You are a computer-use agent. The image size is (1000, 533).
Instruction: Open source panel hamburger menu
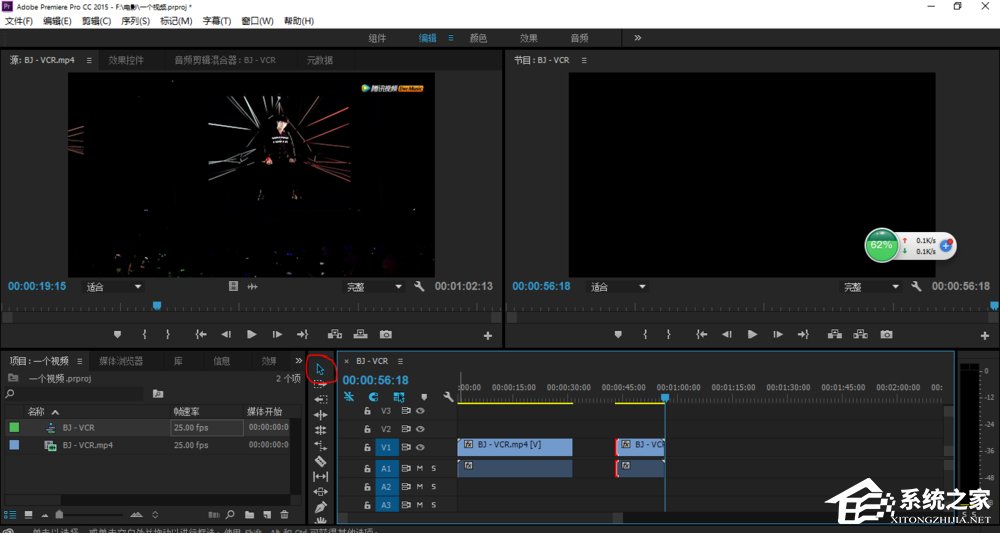click(x=89, y=60)
